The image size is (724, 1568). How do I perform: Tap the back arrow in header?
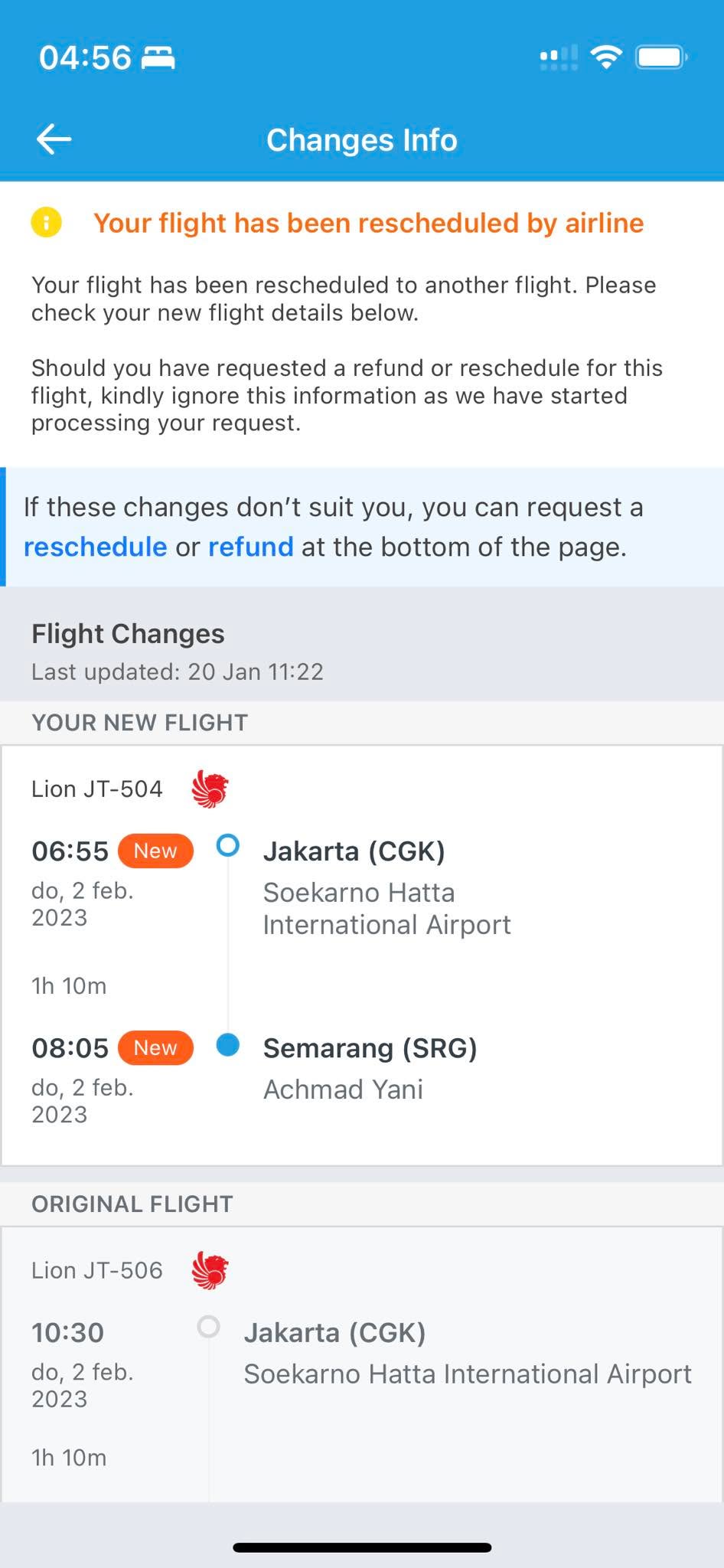[x=54, y=139]
